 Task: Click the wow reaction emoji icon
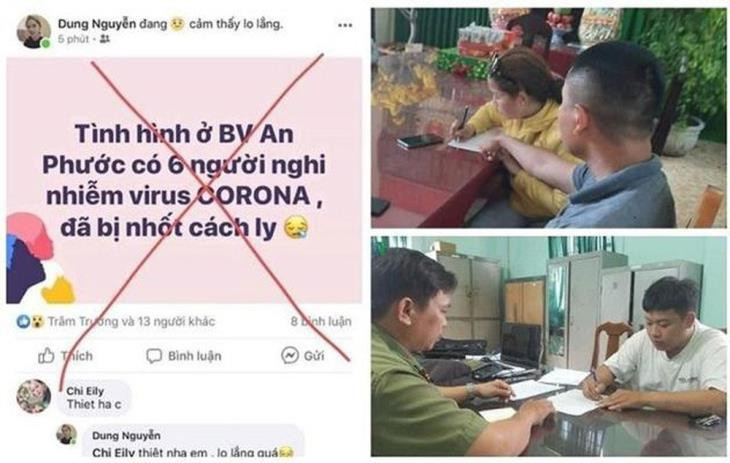pos(37,321)
